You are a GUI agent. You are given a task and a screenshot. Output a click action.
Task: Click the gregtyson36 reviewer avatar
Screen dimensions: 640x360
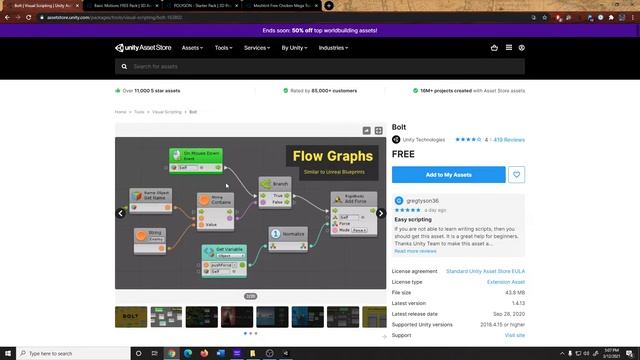point(399,200)
